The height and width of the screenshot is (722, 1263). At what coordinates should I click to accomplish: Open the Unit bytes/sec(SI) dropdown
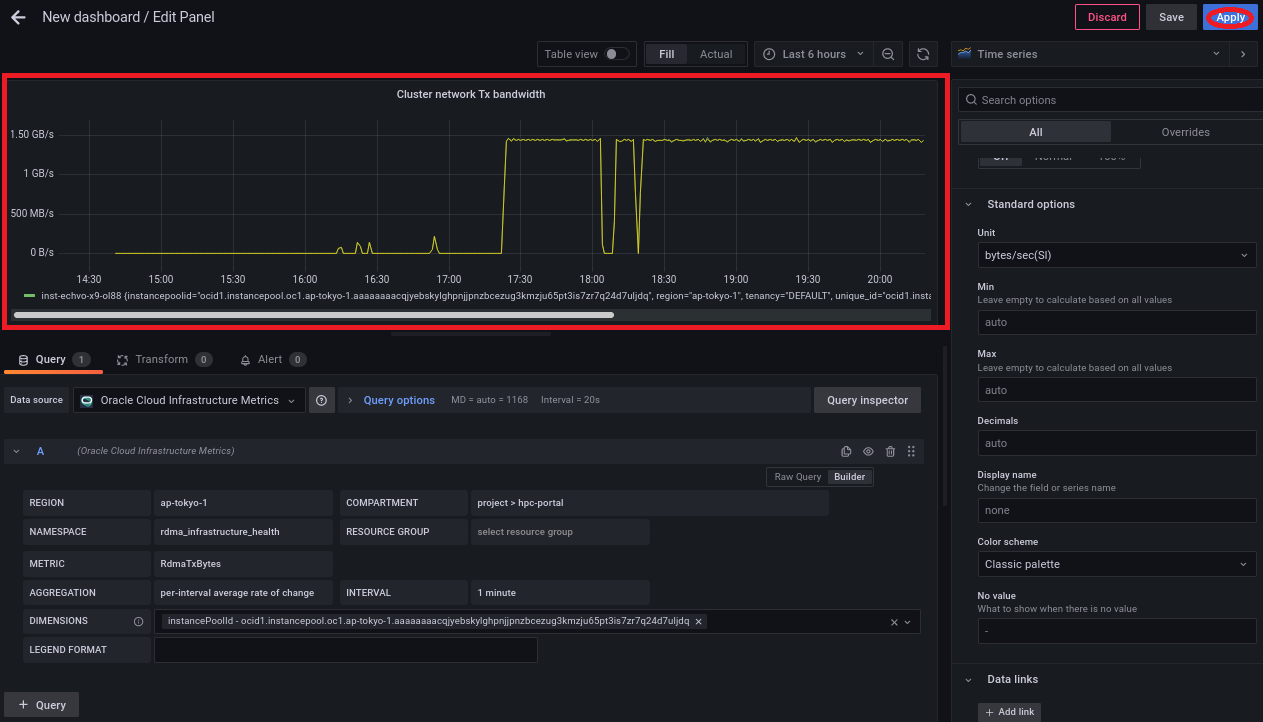point(1116,255)
